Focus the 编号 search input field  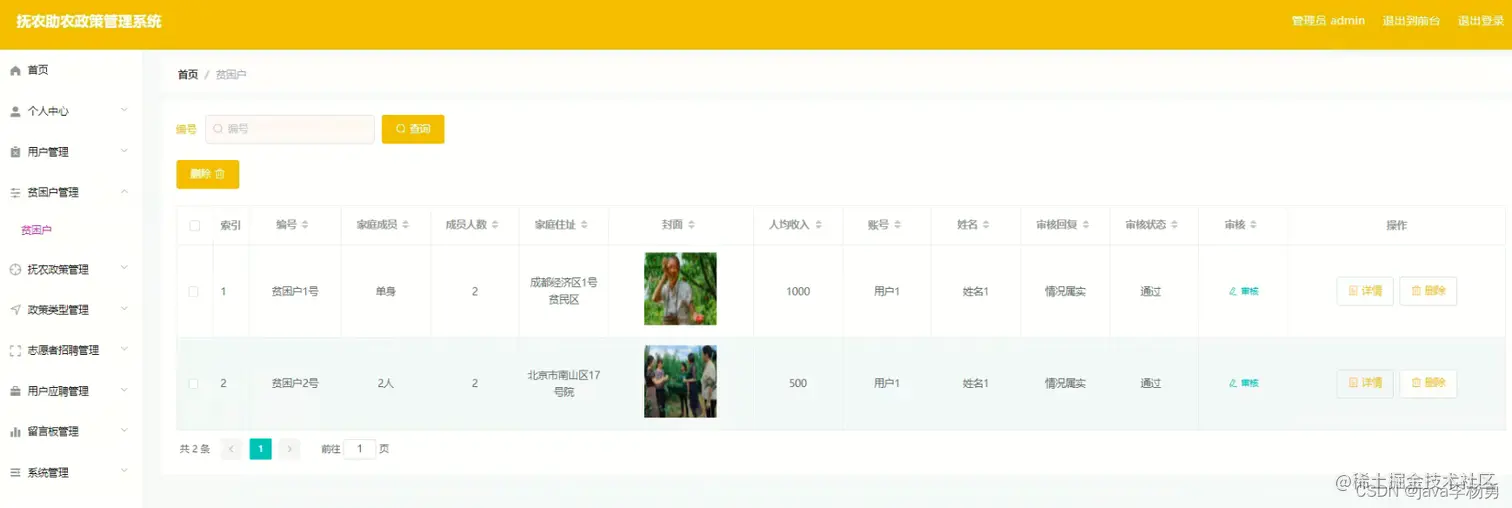coord(290,129)
